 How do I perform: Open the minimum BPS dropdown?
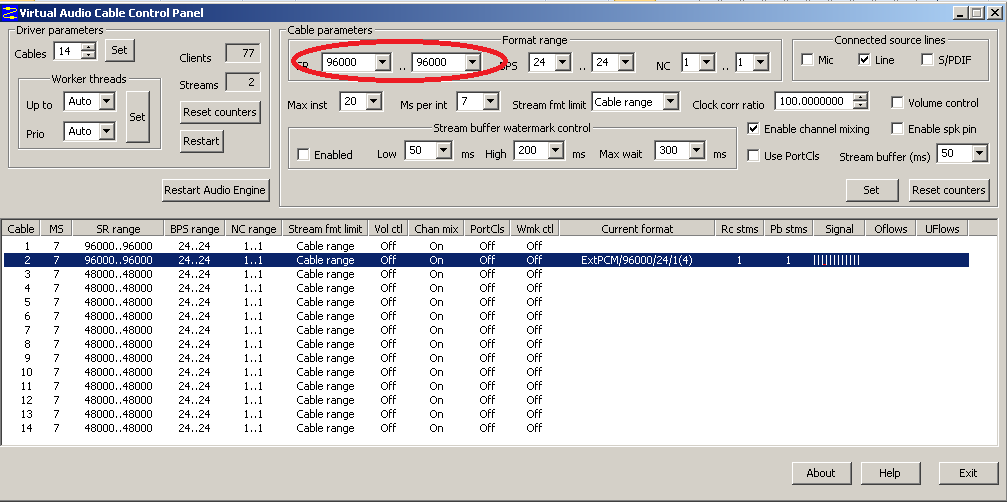click(563, 62)
